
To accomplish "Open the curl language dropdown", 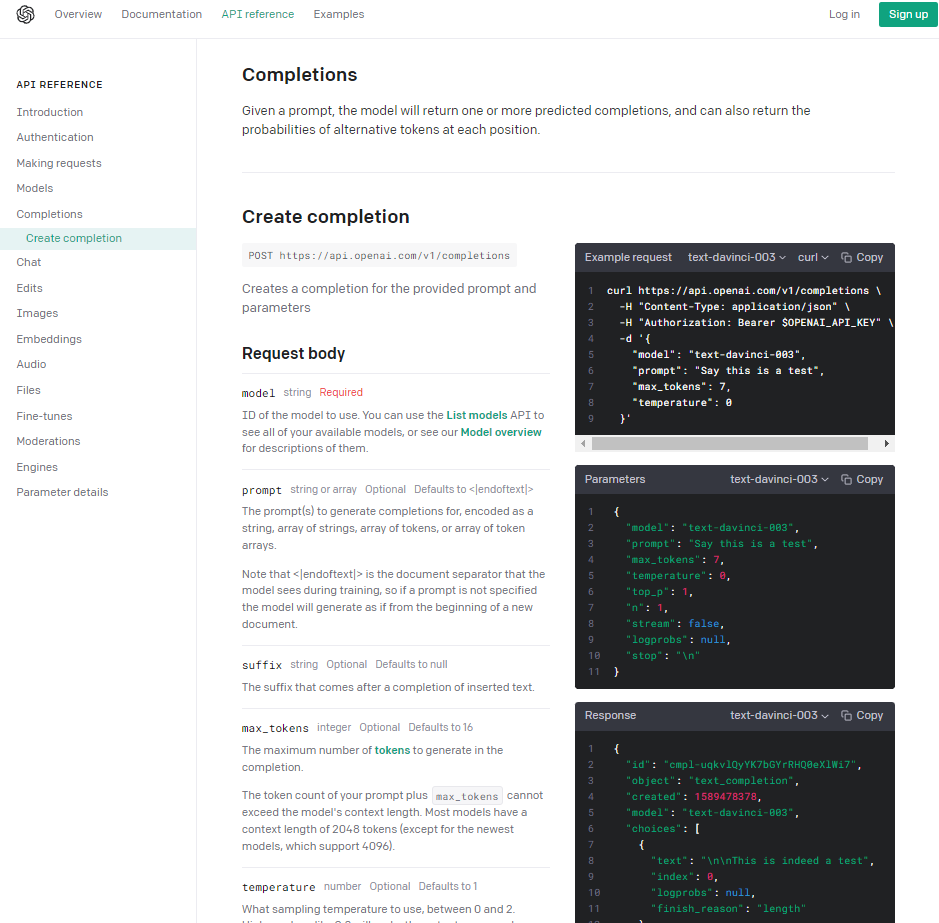I will point(813,257).
